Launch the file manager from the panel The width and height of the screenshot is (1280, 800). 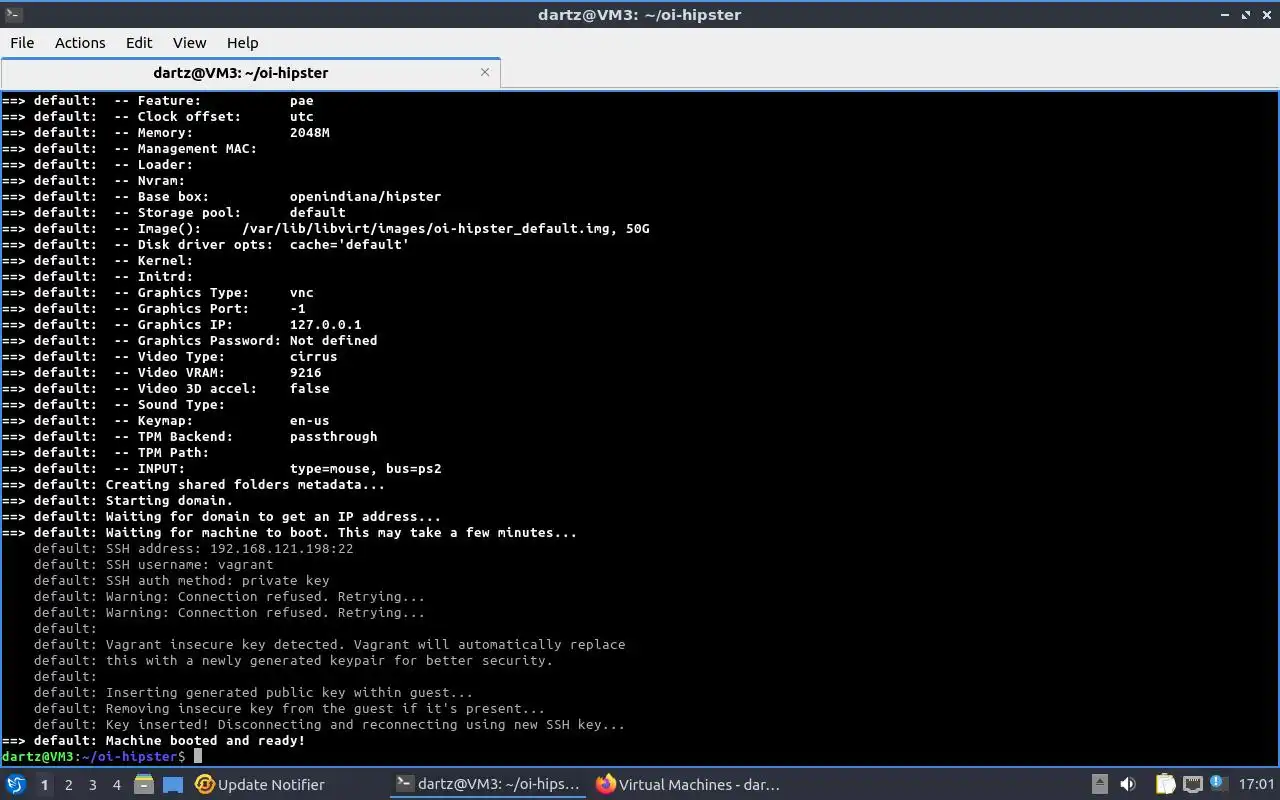(144, 785)
